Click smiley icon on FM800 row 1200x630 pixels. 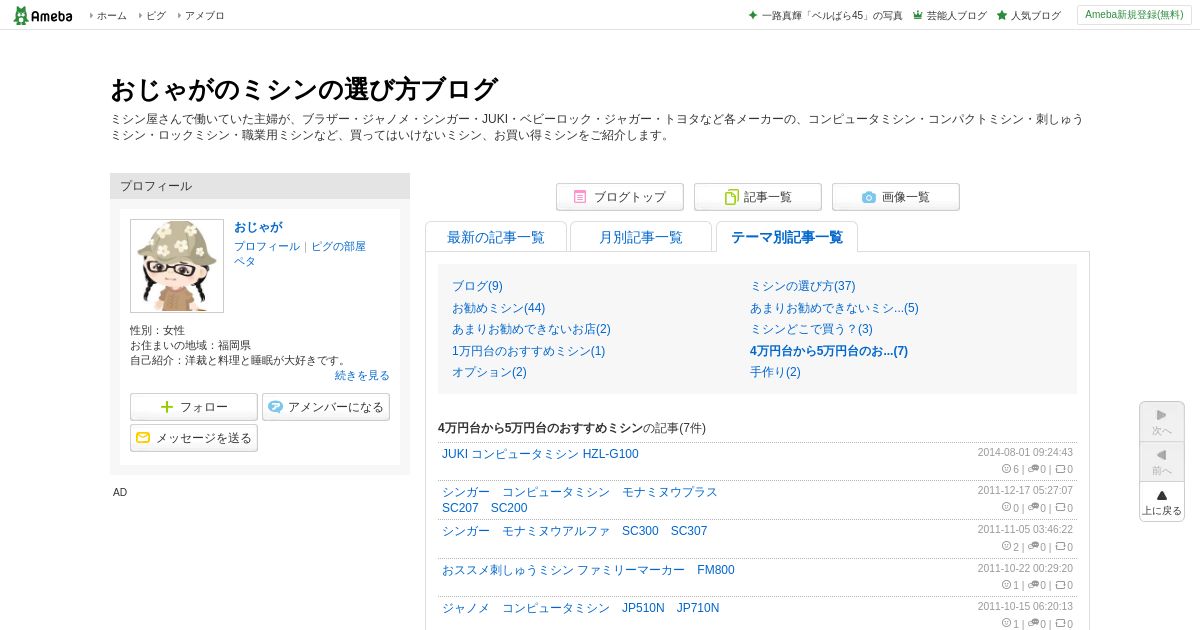[1006, 584]
